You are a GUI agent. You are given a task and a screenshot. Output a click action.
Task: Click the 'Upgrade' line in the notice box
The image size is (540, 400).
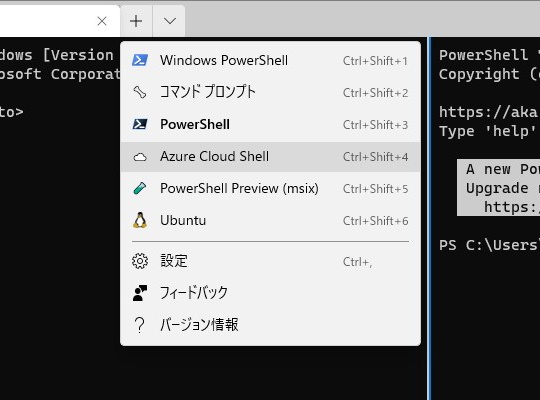pos(503,188)
